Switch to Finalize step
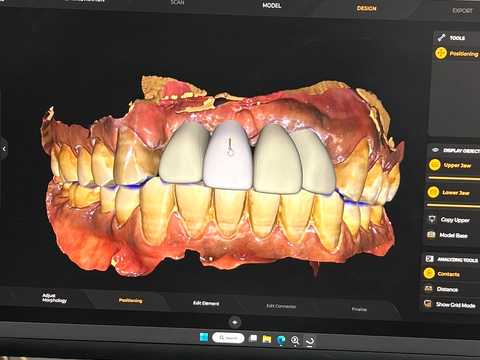 [x=359, y=309]
